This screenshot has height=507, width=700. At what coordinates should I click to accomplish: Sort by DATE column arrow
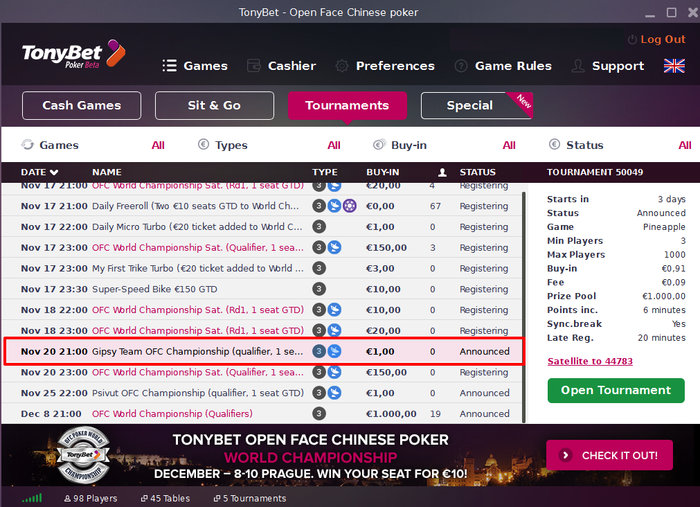[x=54, y=172]
